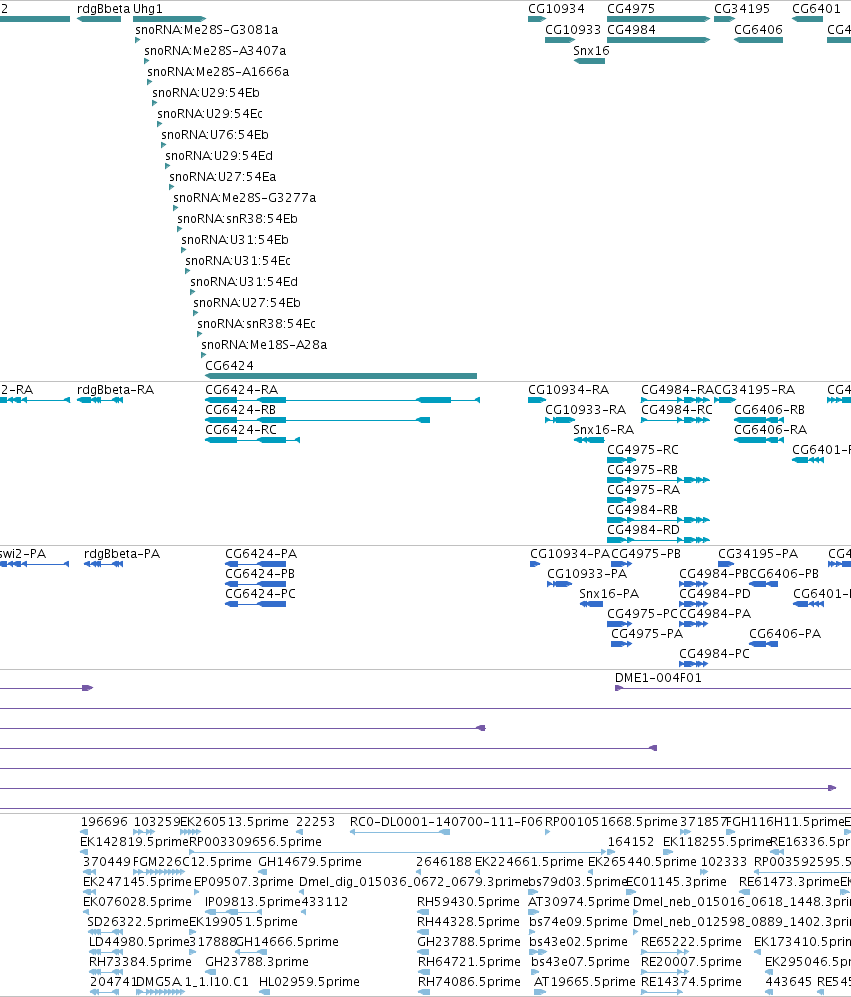Image resolution: width=851 pixels, height=997 pixels.
Task: Click the snoRNA:U31:54Eb label
Action: [x=235, y=240]
